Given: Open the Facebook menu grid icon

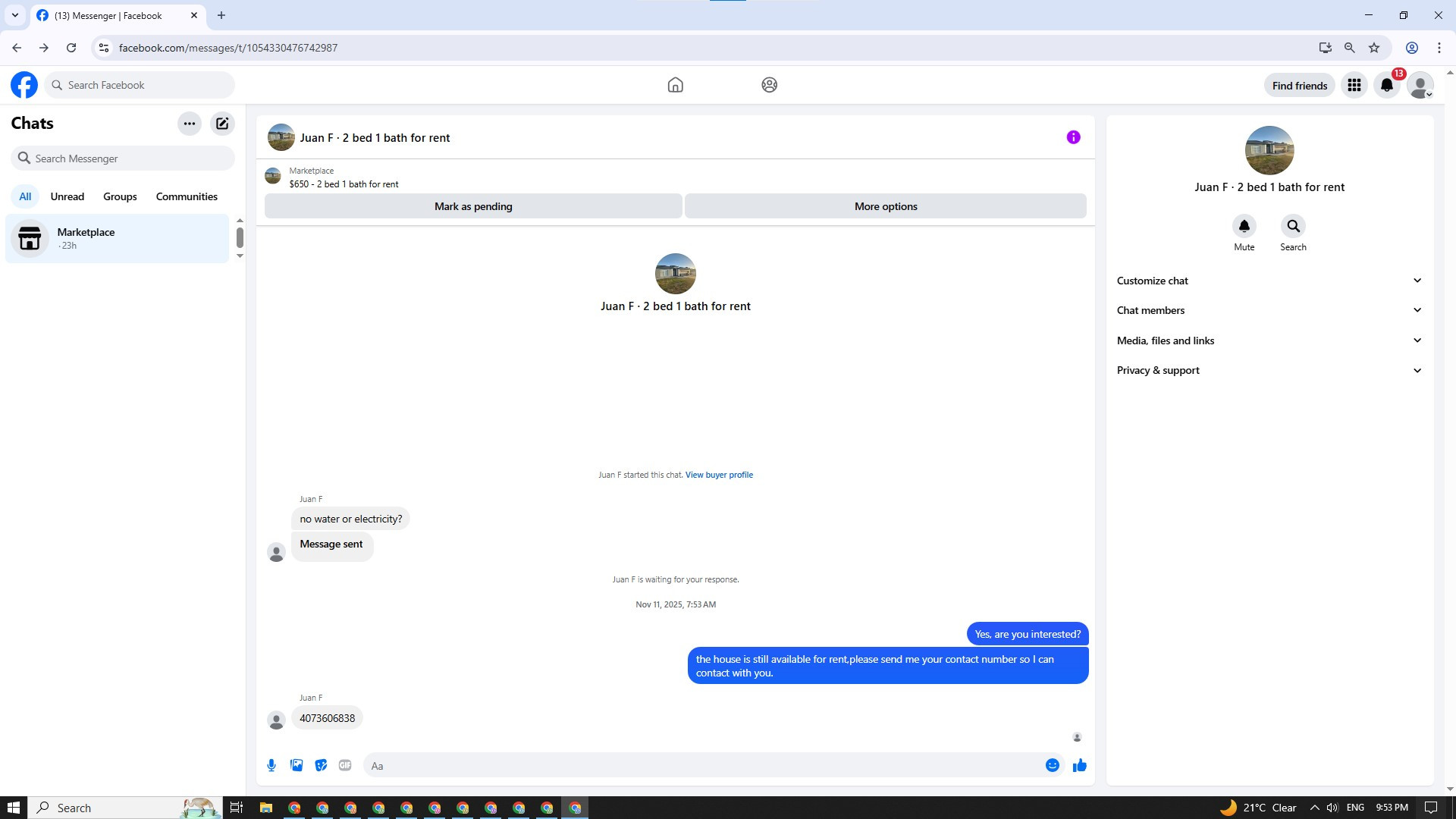Looking at the screenshot, I should click(1354, 85).
